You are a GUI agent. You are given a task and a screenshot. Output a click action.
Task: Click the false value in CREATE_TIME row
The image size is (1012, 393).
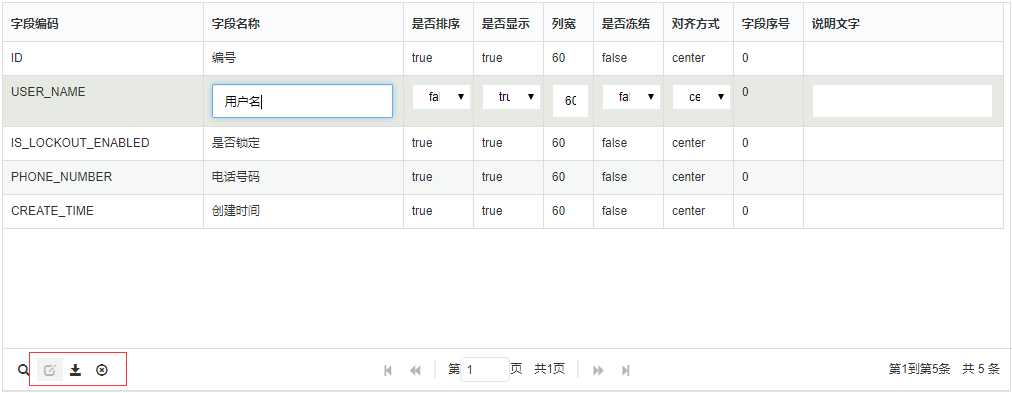[614, 211]
